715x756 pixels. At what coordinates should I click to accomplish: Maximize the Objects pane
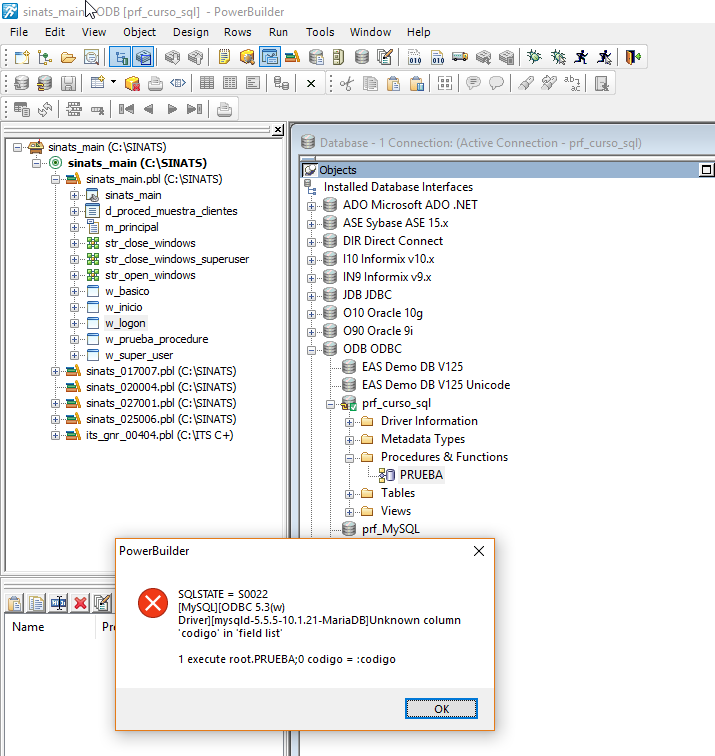[706, 170]
